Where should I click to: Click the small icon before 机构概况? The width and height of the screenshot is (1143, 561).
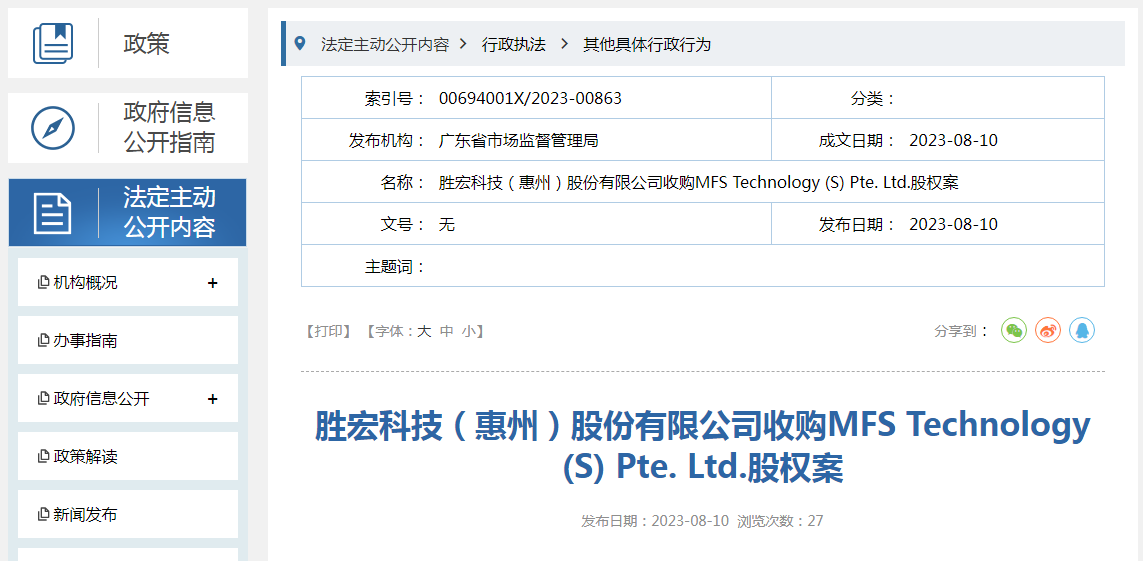coord(43,283)
